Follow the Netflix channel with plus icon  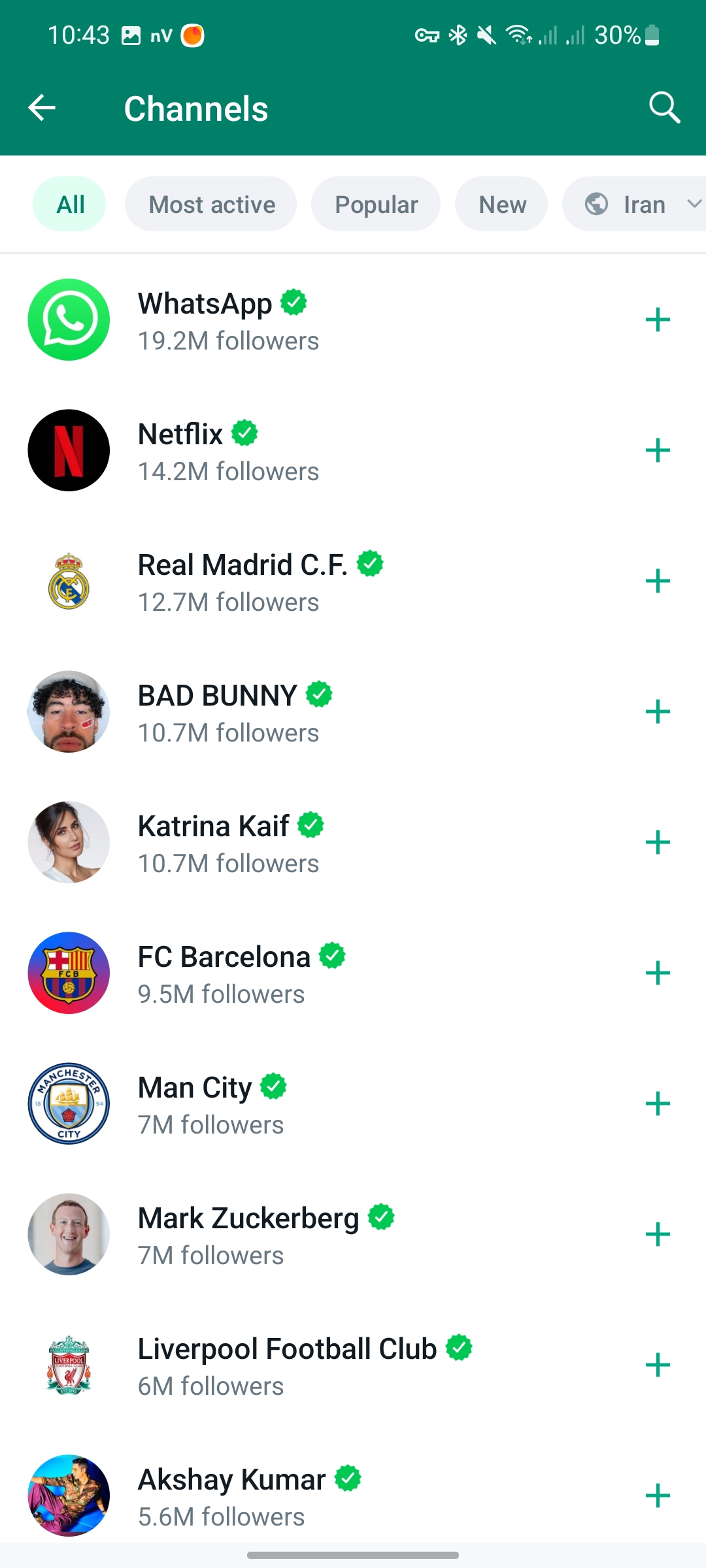pyautogui.click(x=658, y=450)
